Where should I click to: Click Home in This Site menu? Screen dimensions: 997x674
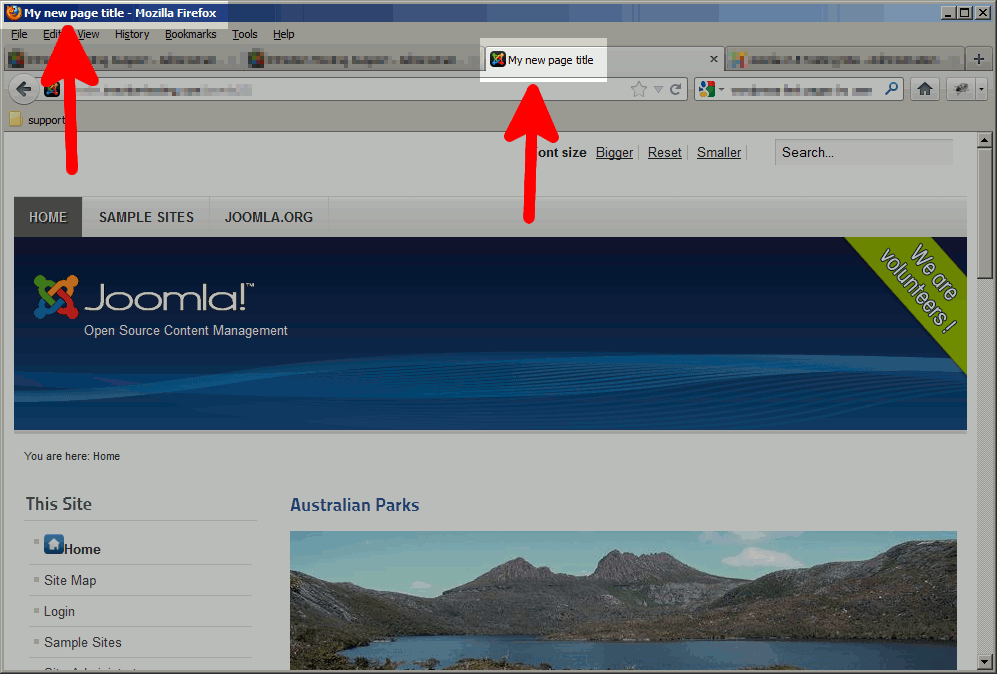pyautogui.click(x=82, y=549)
